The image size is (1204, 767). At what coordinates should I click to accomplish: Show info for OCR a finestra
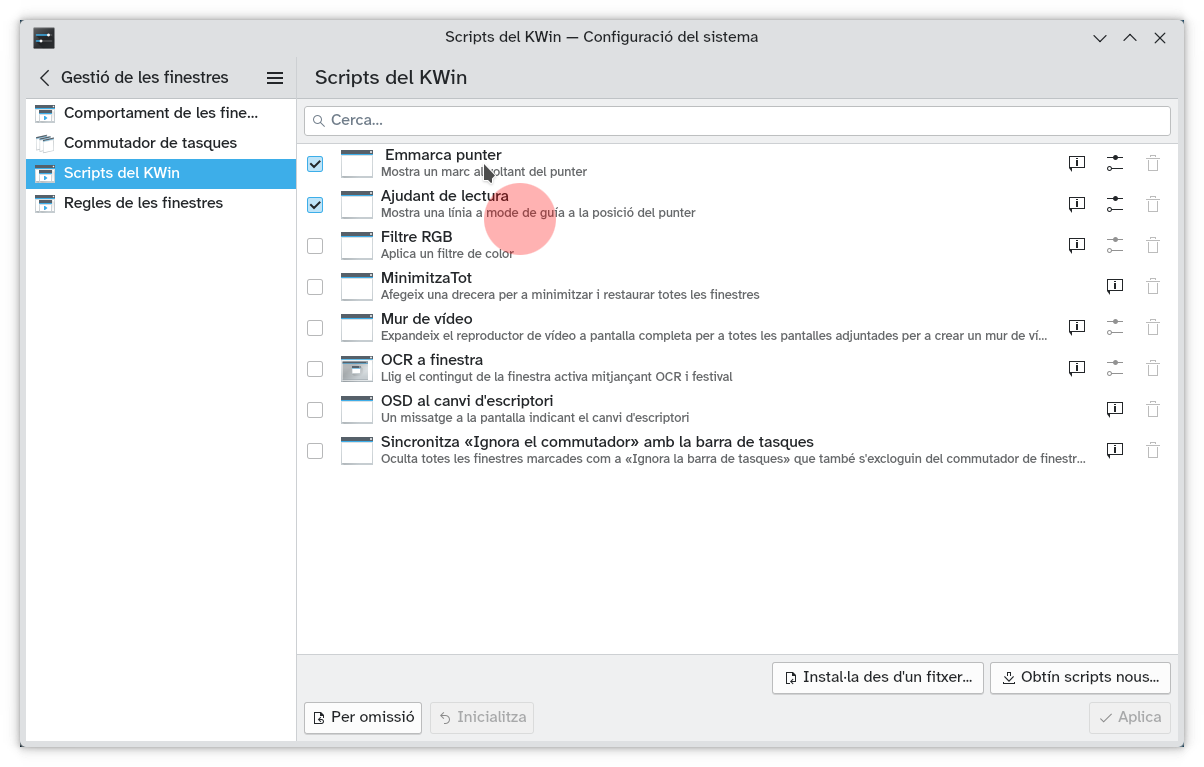[x=1077, y=368]
